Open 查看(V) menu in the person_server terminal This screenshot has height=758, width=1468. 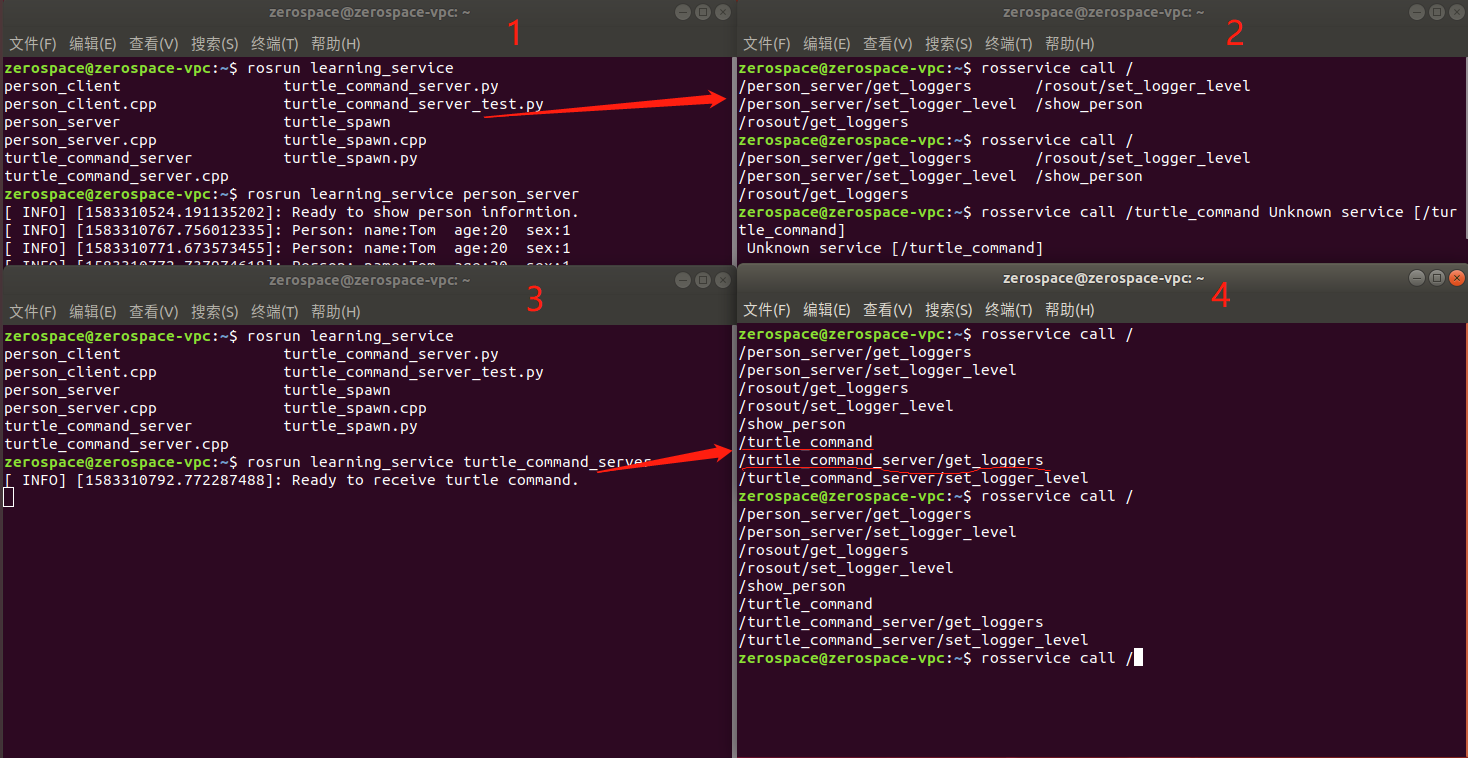point(154,44)
